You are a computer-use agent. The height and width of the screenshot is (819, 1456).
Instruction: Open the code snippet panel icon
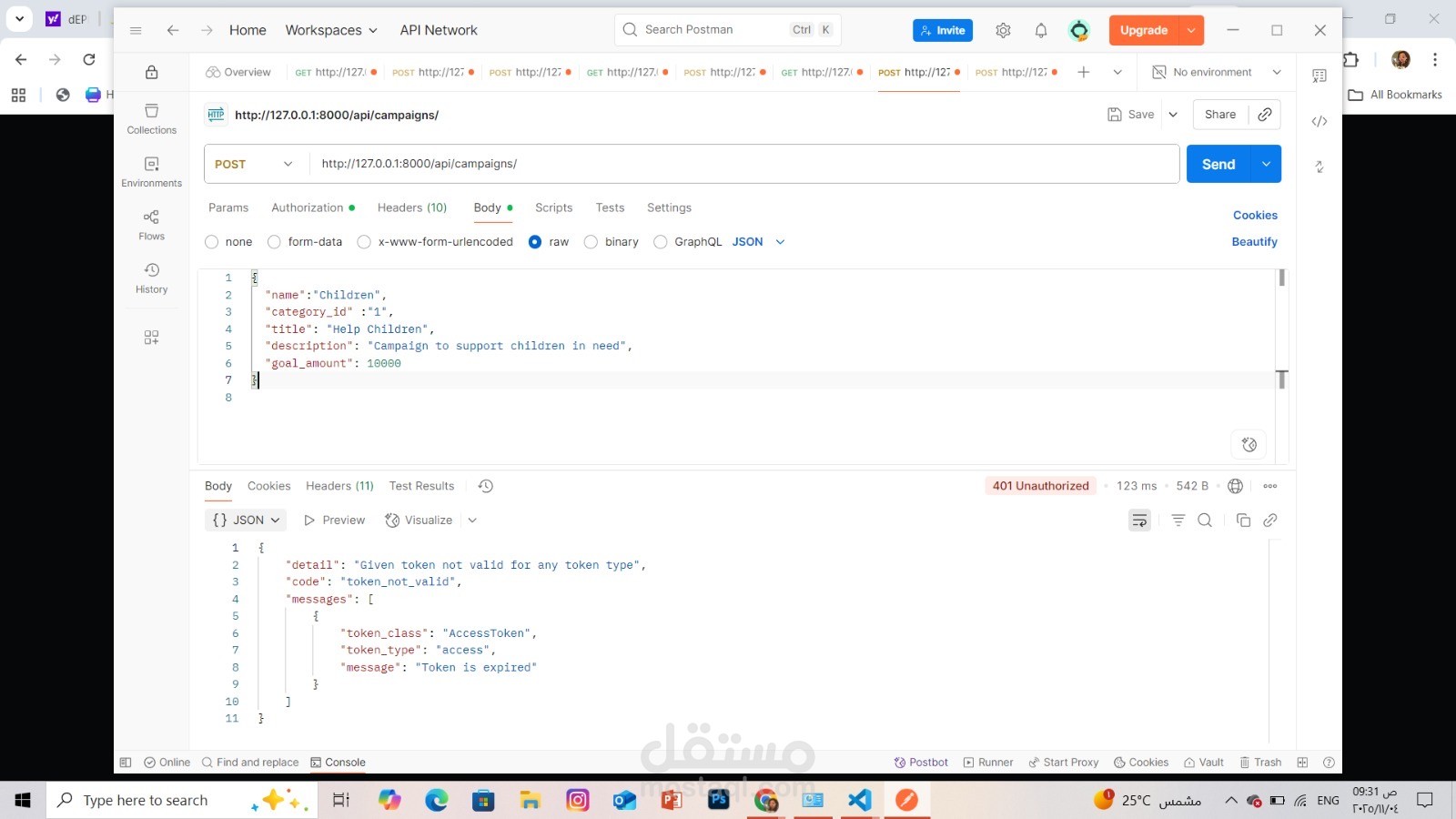point(1319,121)
